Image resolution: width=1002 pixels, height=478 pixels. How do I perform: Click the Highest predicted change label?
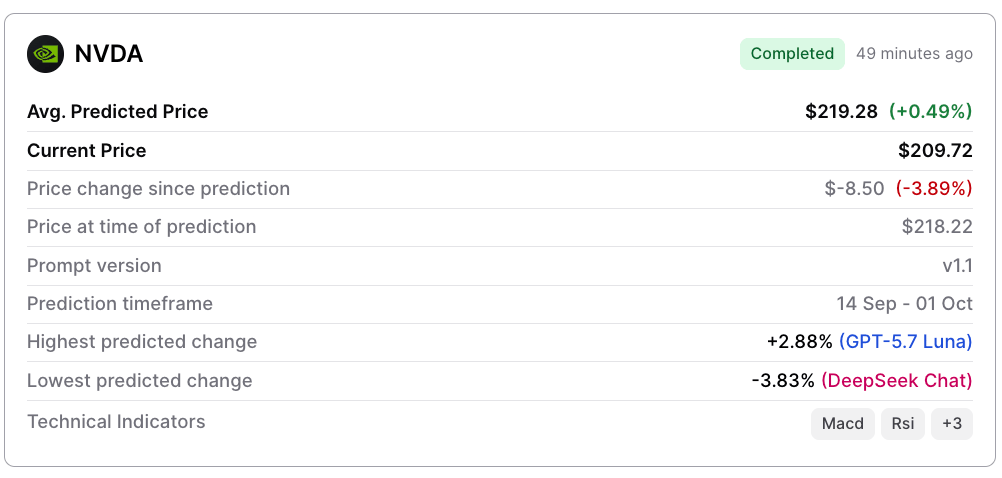pyautogui.click(x=142, y=342)
